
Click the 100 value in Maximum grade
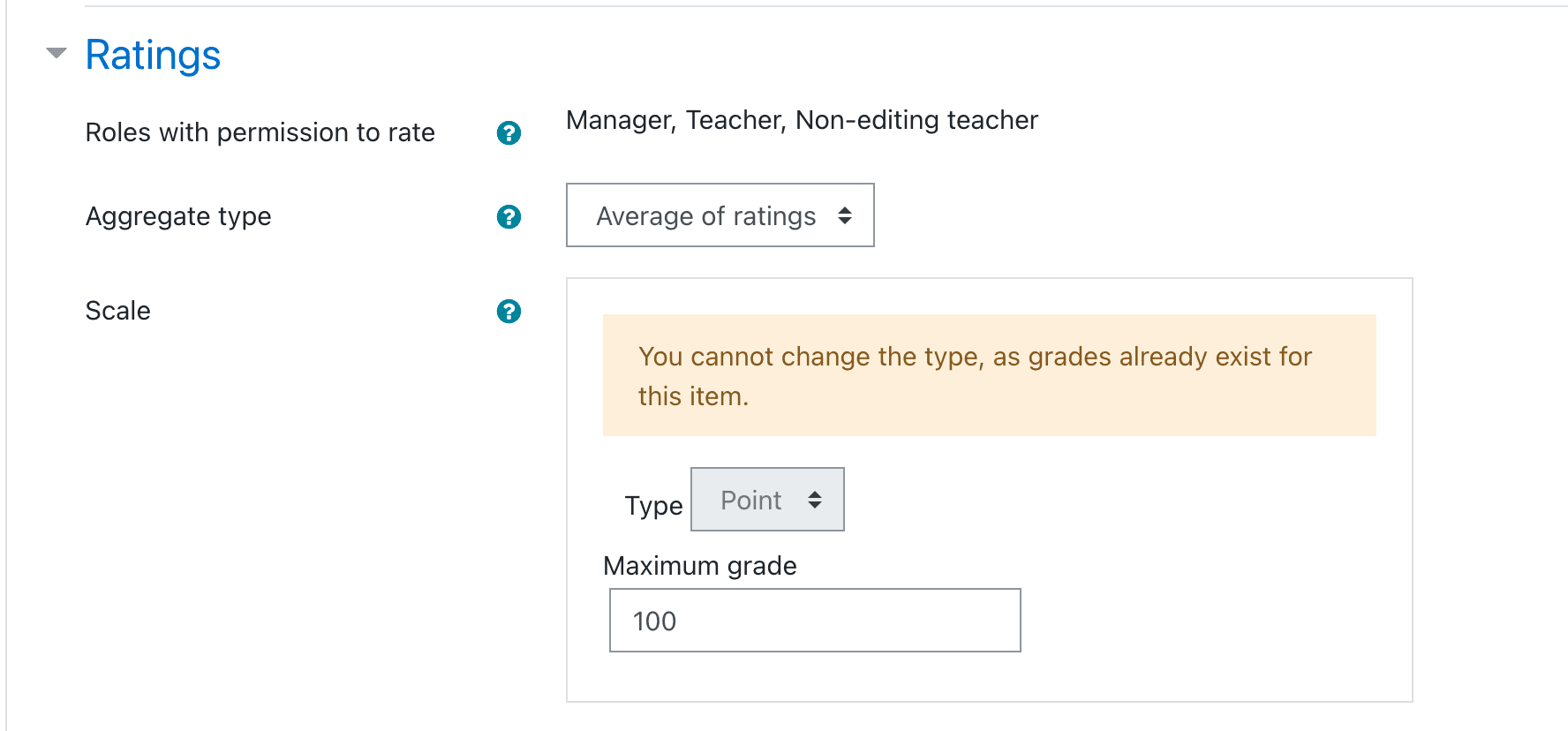tap(655, 622)
